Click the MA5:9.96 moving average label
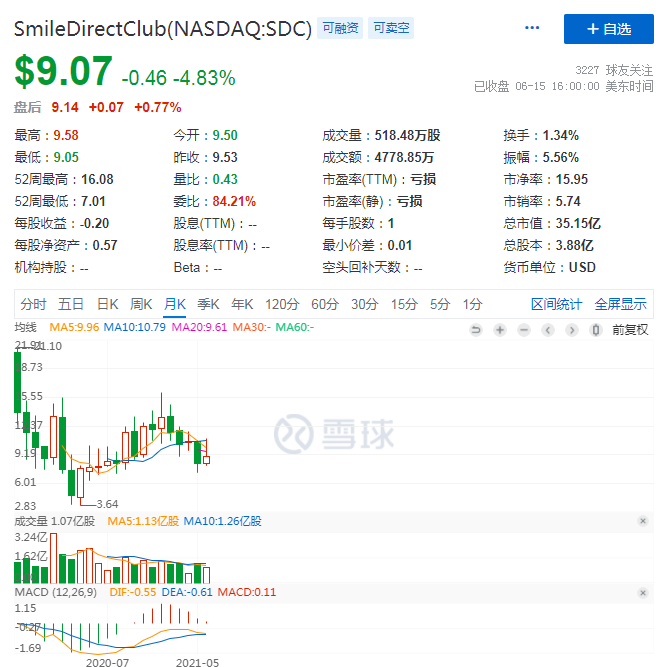664x667 pixels. [x=74, y=327]
